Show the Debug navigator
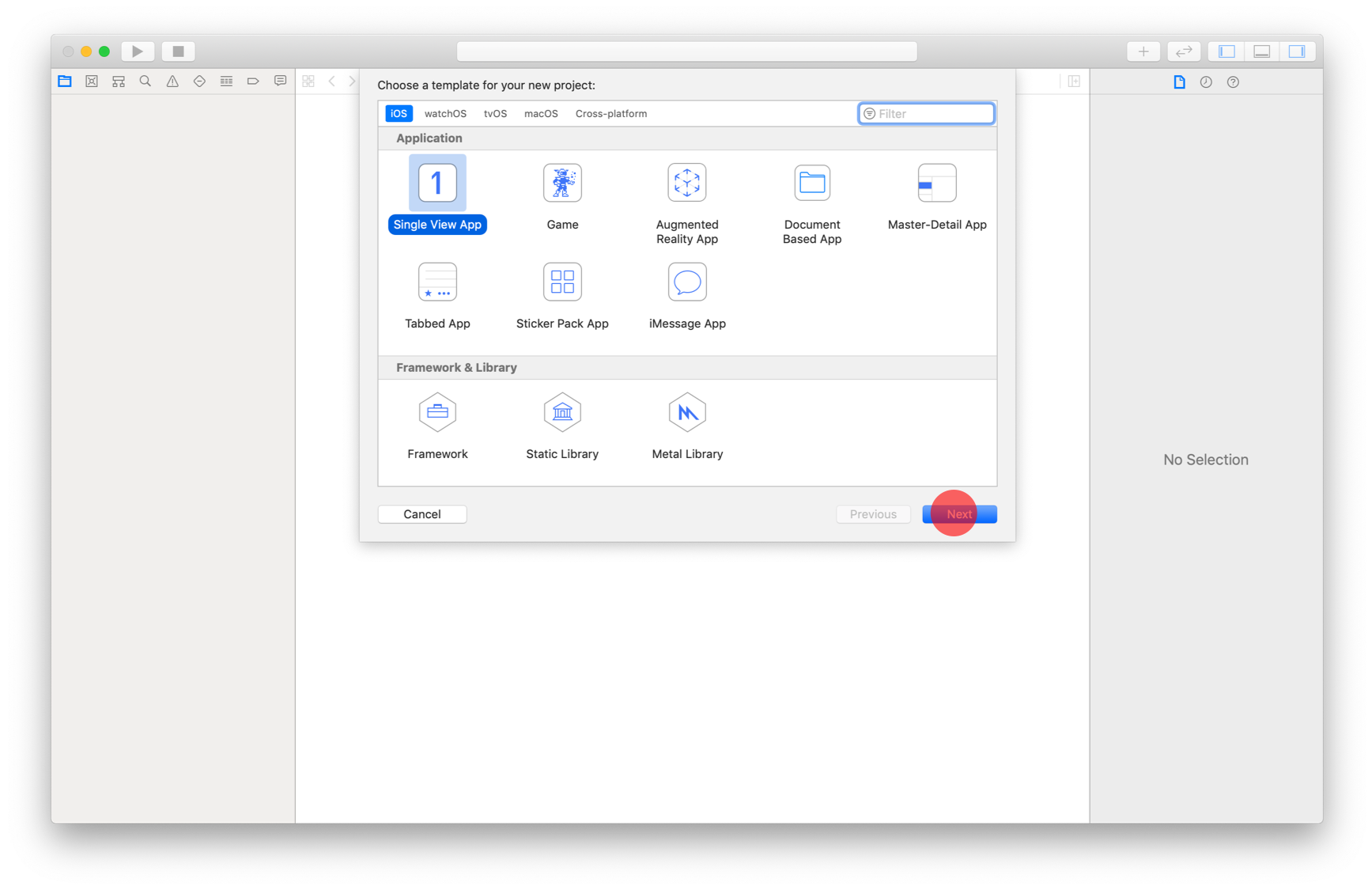Viewport: 1372px width, 890px height. (x=226, y=81)
